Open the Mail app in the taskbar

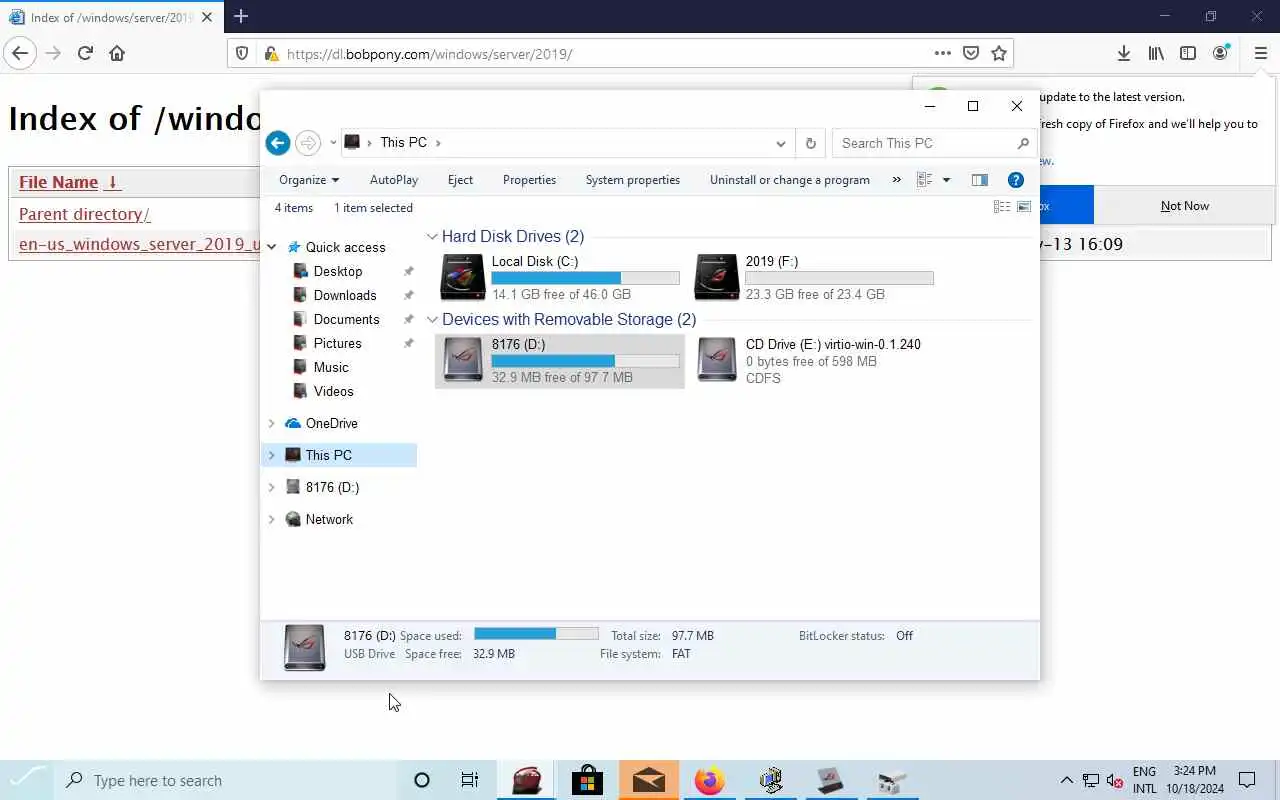(x=648, y=780)
